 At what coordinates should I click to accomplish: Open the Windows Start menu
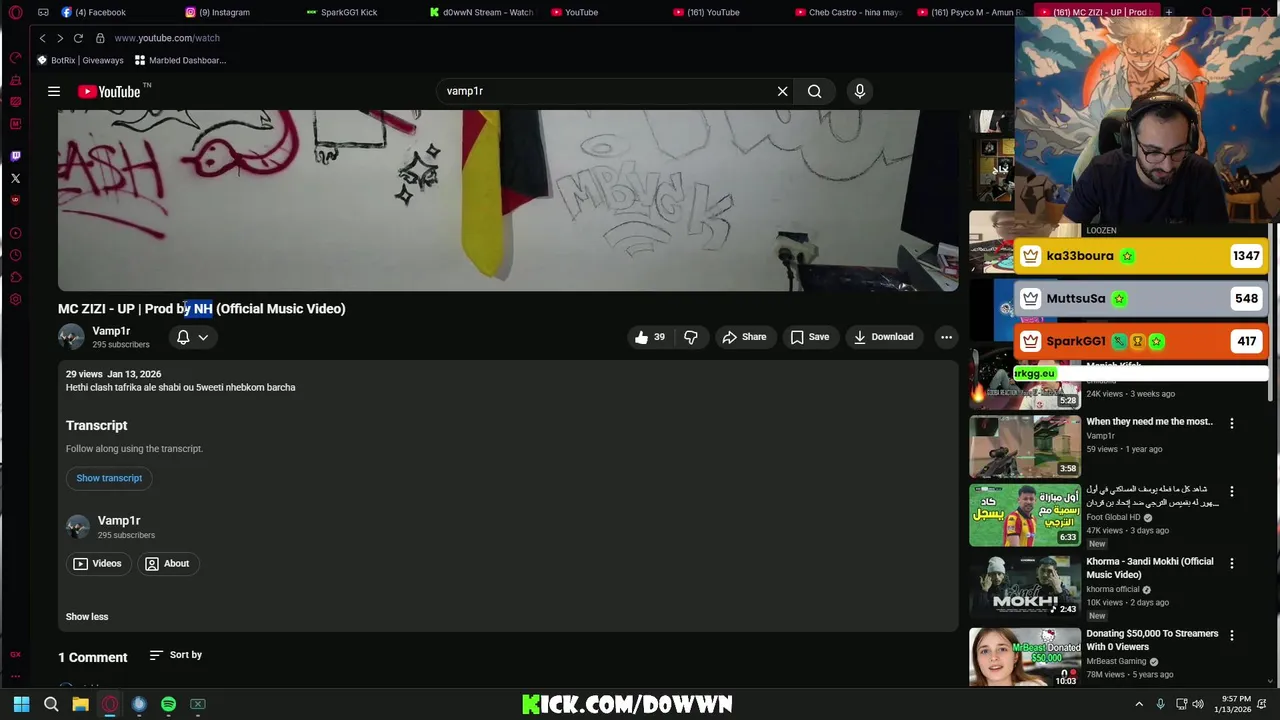(21, 704)
